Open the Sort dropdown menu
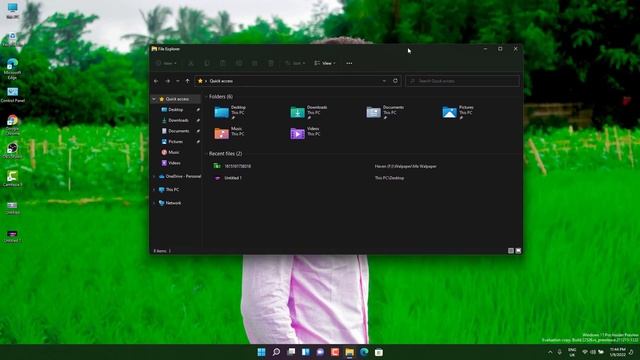This screenshot has height=360, width=640. pyautogui.click(x=295, y=63)
